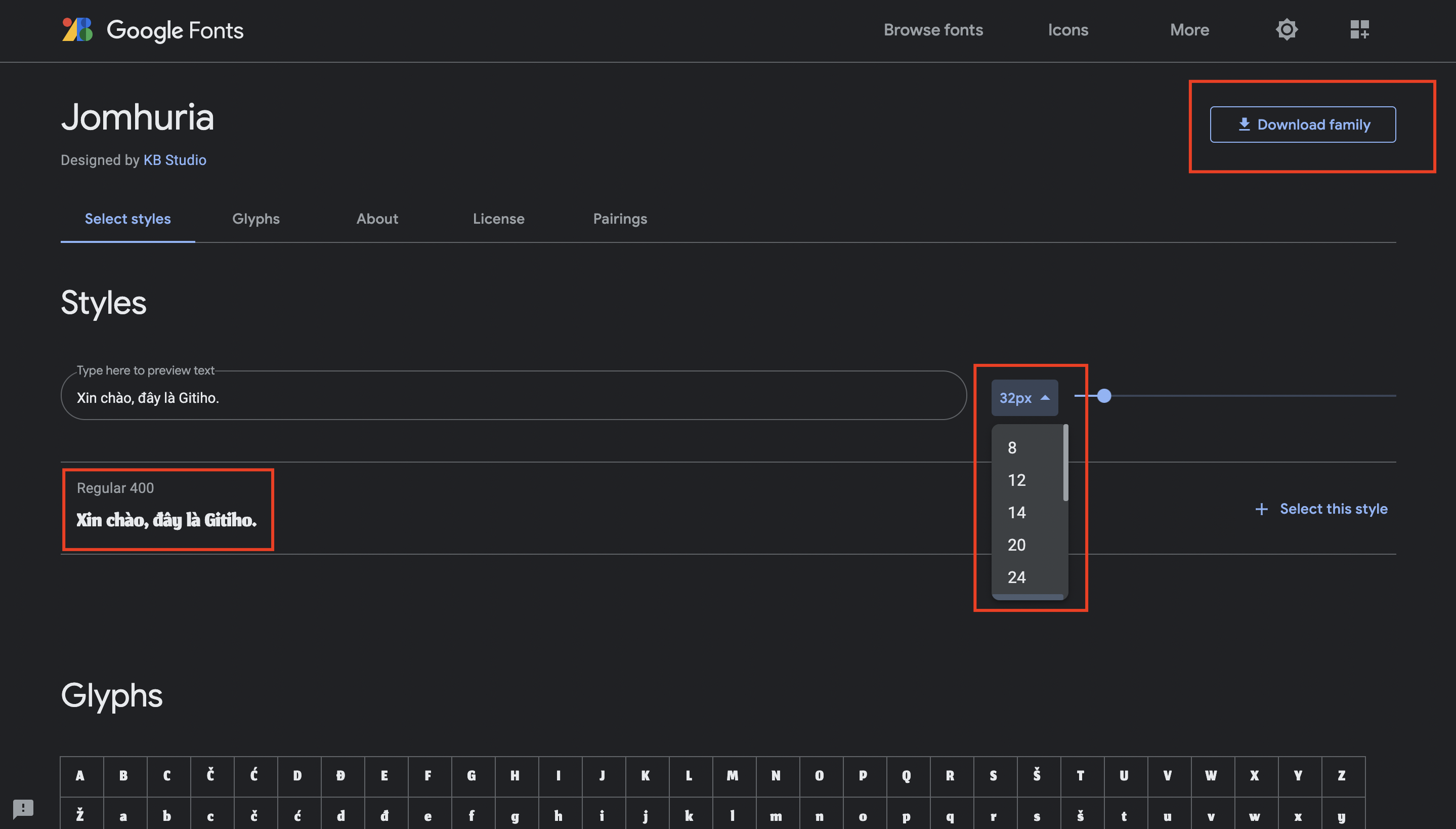Click the size dropdown list scrollbar
This screenshot has height=829, width=1456.
[x=1065, y=463]
